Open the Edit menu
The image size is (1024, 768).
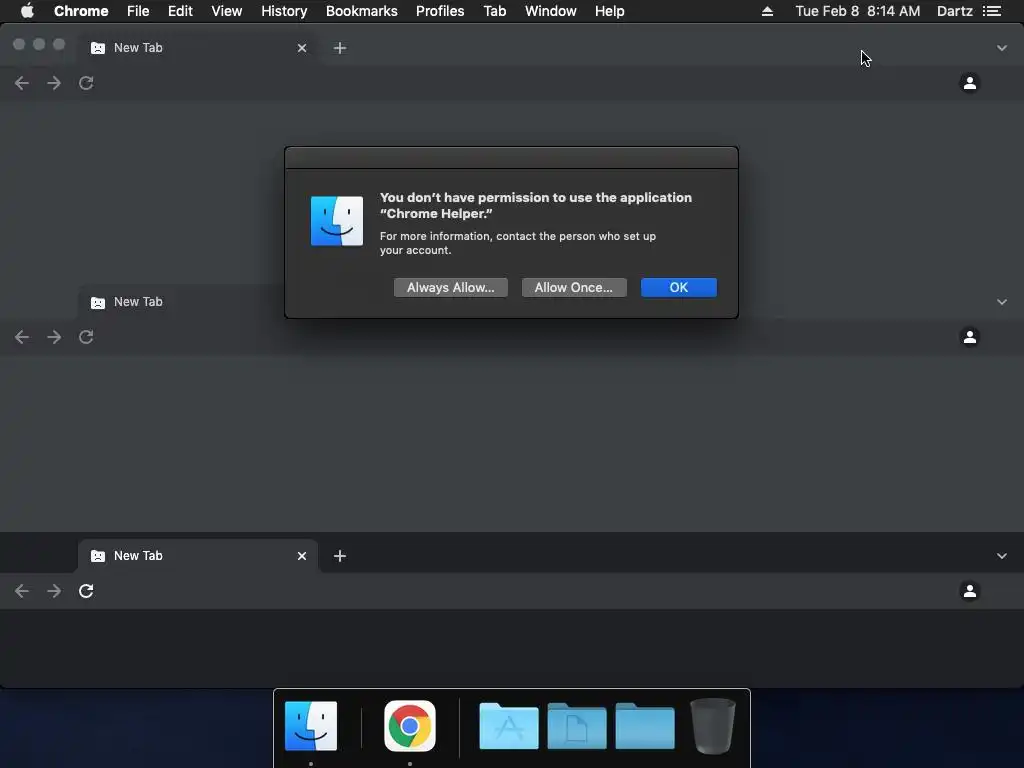pyautogui.click(x=180, y=11)
